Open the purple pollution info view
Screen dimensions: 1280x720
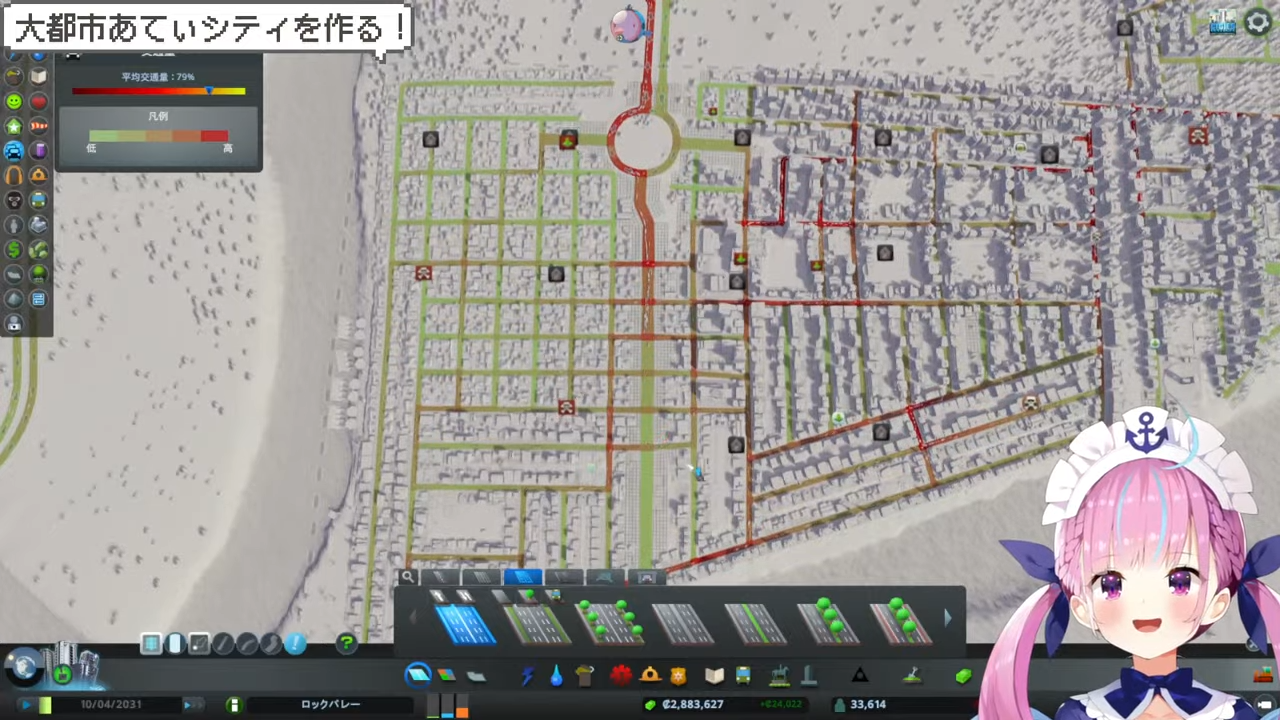tap(39, 151)
